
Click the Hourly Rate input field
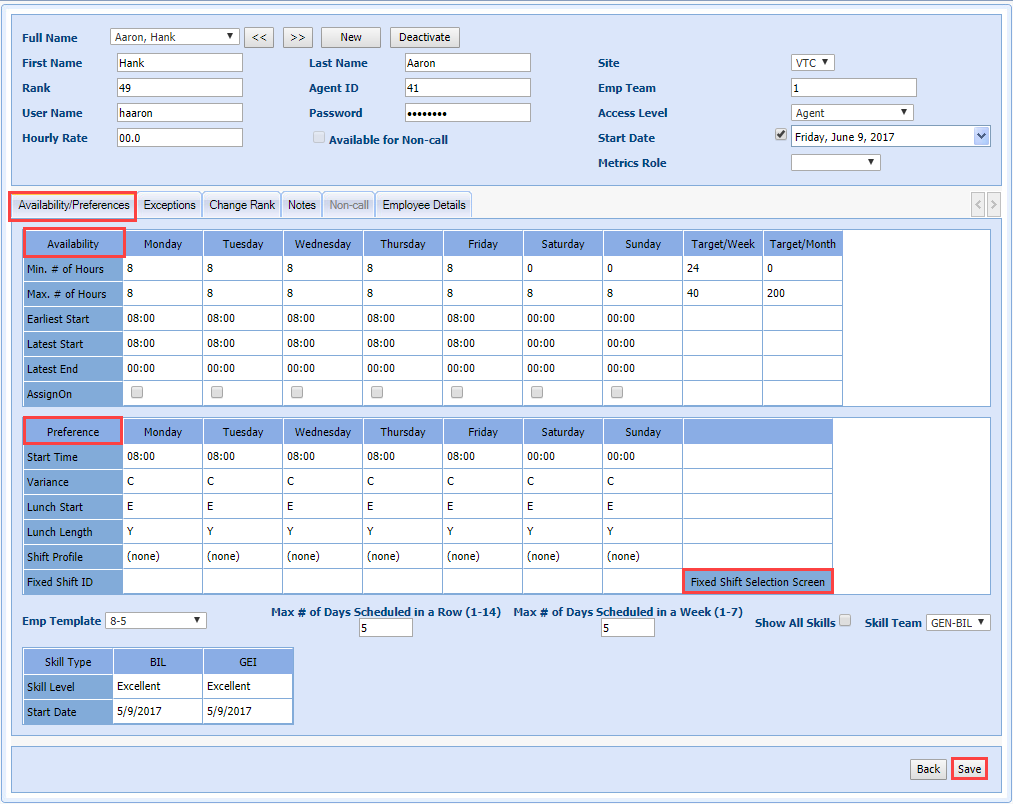point(178,138)
